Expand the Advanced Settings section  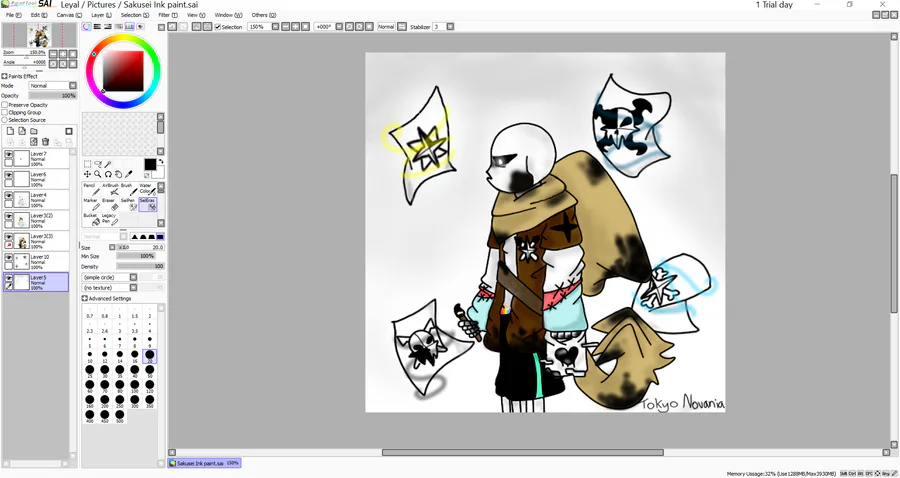(84, 298)
